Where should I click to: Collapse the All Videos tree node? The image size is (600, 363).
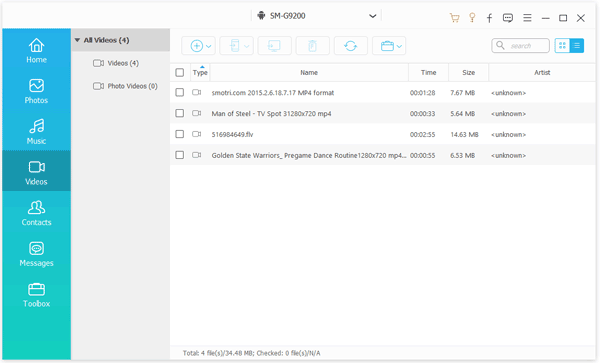click(x=77, y=40)
